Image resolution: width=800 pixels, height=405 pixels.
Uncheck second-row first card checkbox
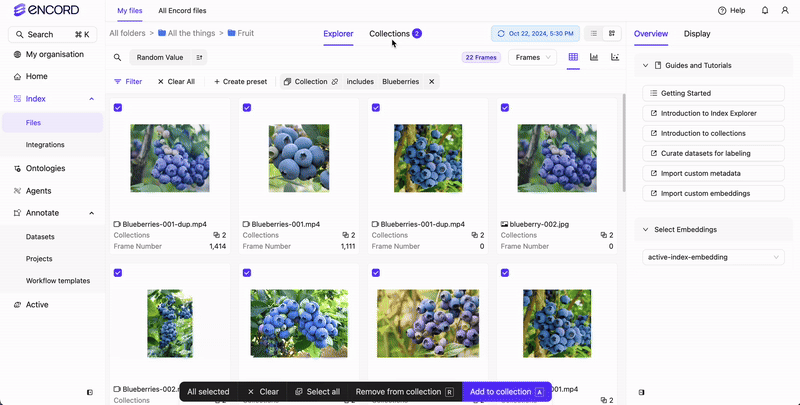118,273
